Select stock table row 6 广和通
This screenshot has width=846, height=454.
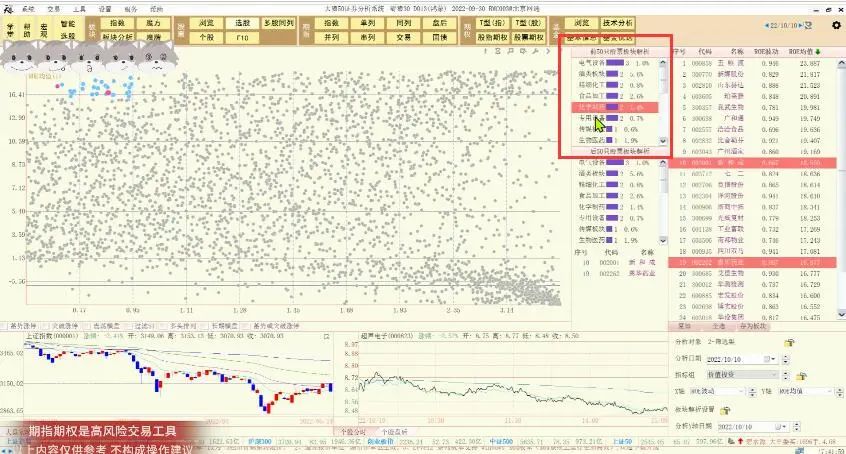click(x=753, y=118)
